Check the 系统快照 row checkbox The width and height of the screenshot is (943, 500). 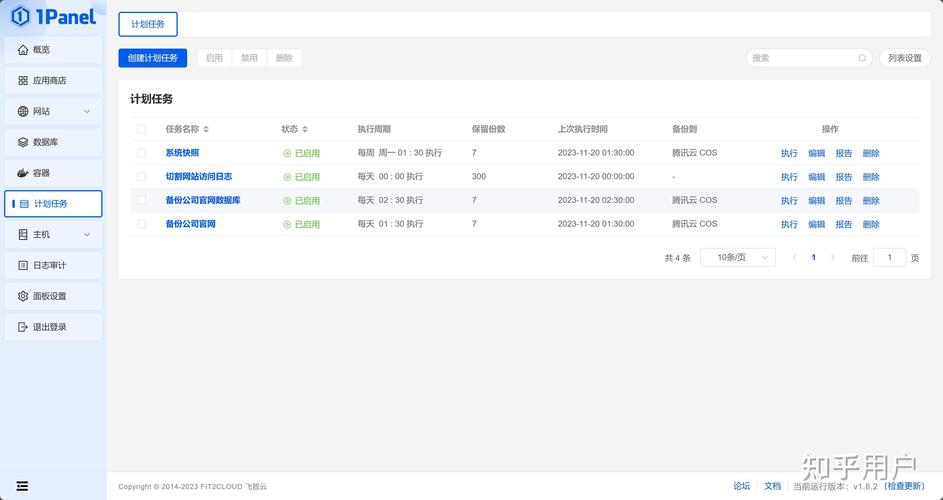click(x=141, y=153)
